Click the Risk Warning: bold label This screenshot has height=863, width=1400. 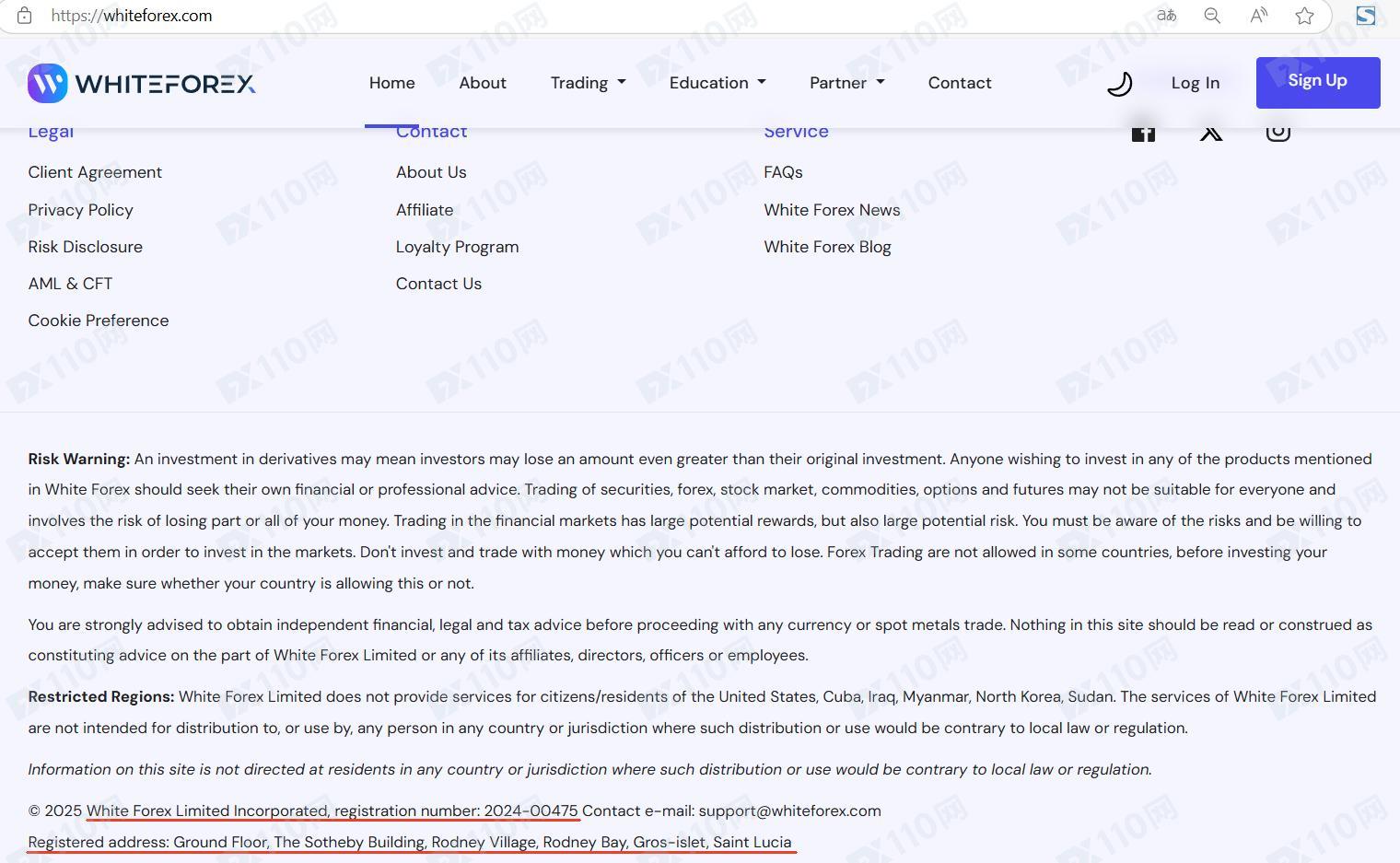point(78,459)
